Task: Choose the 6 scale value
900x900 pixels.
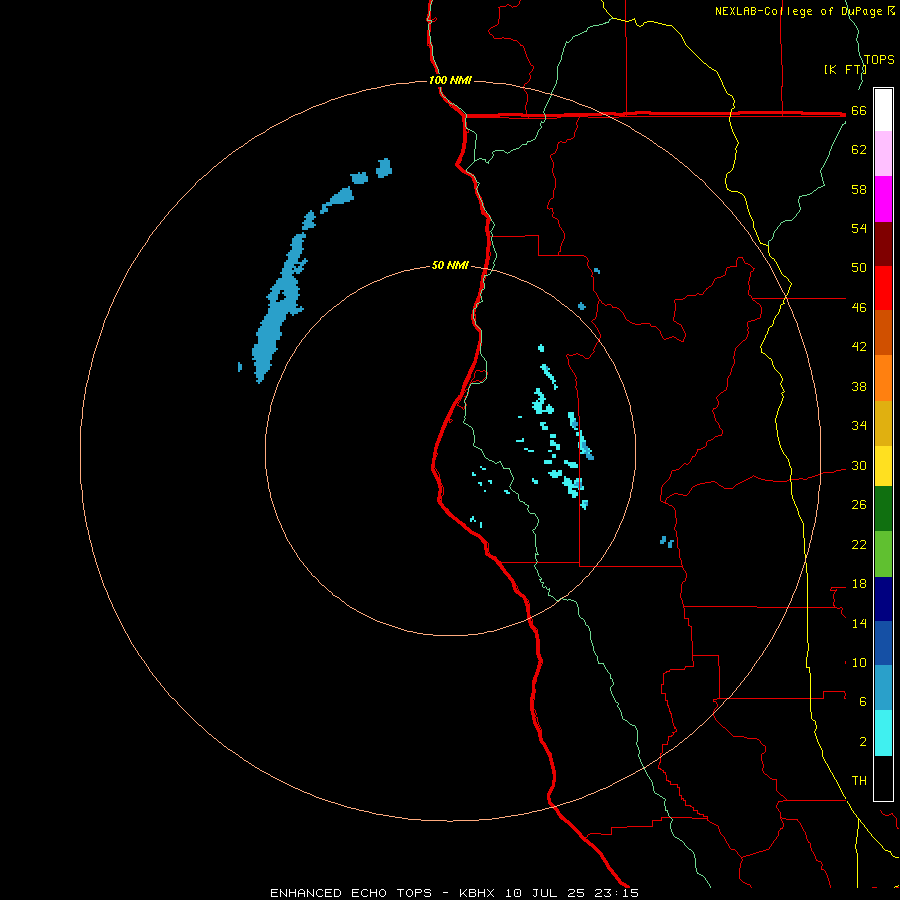Action: (862, 701)
